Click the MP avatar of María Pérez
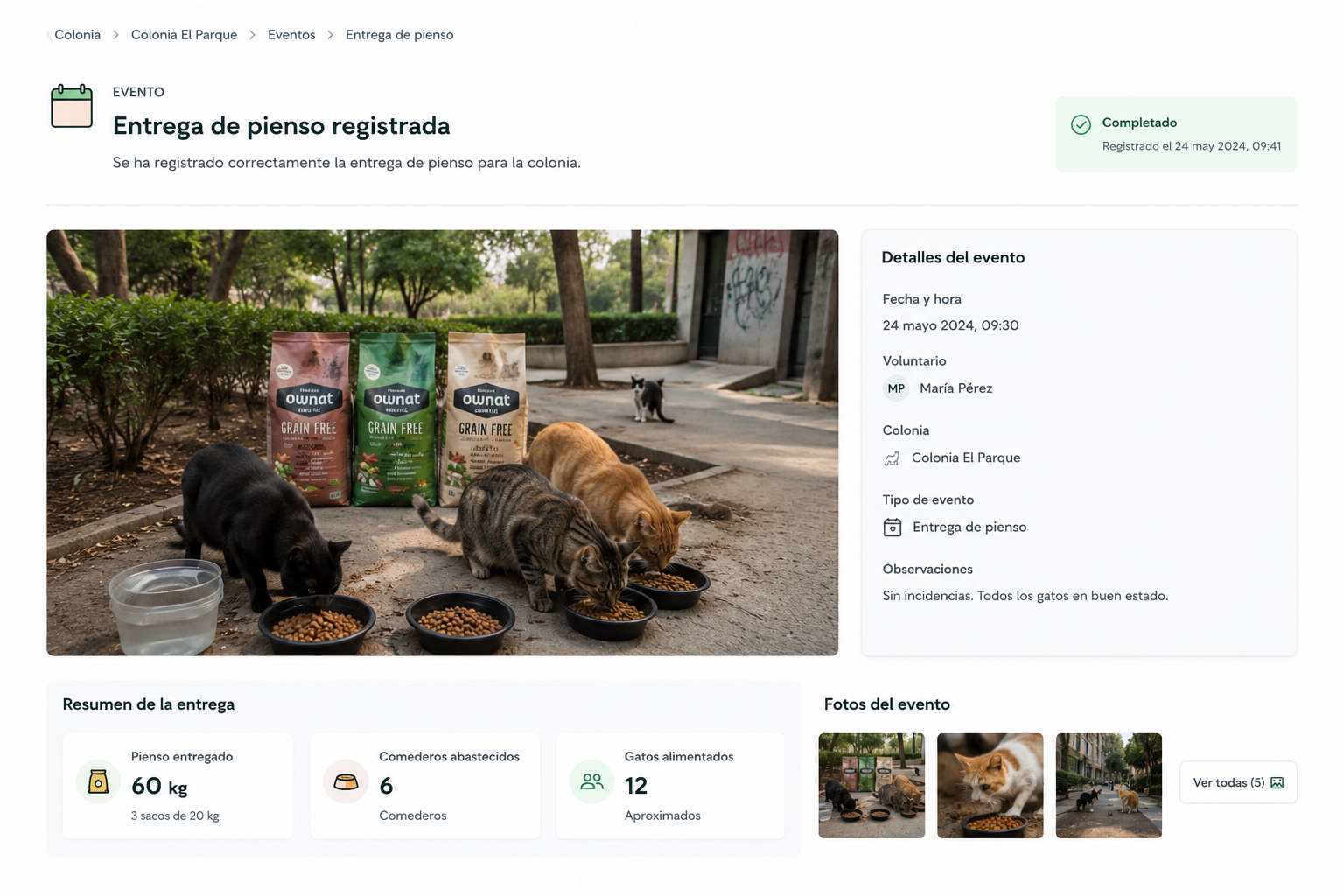 [x=896, y=388]
